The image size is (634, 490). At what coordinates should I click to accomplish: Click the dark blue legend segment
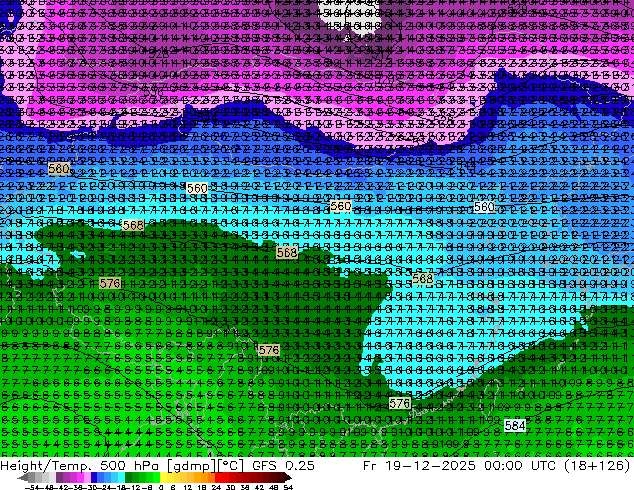[x=94, y=478]
